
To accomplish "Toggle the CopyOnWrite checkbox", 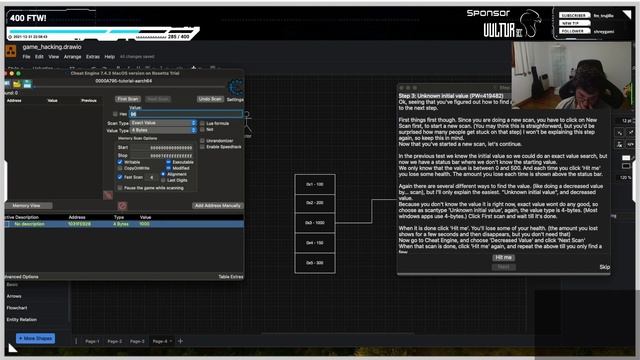I will click(x=120, y=168).
